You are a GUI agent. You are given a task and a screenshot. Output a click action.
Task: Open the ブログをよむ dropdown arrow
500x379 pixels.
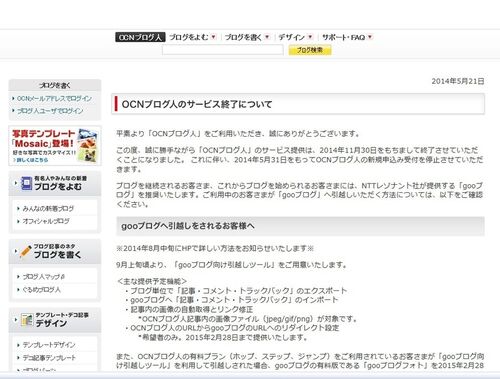(x=214, y=37)
